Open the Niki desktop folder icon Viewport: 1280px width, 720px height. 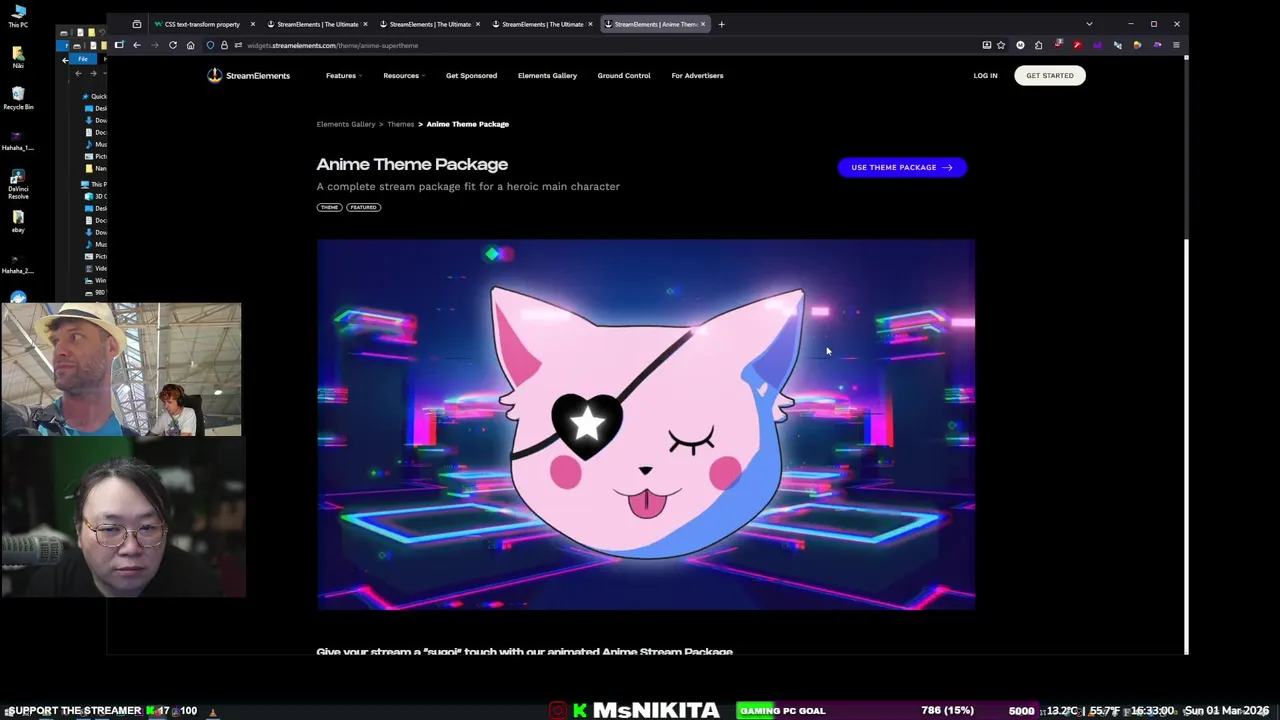pyautogui.click(x=18, y=58)
